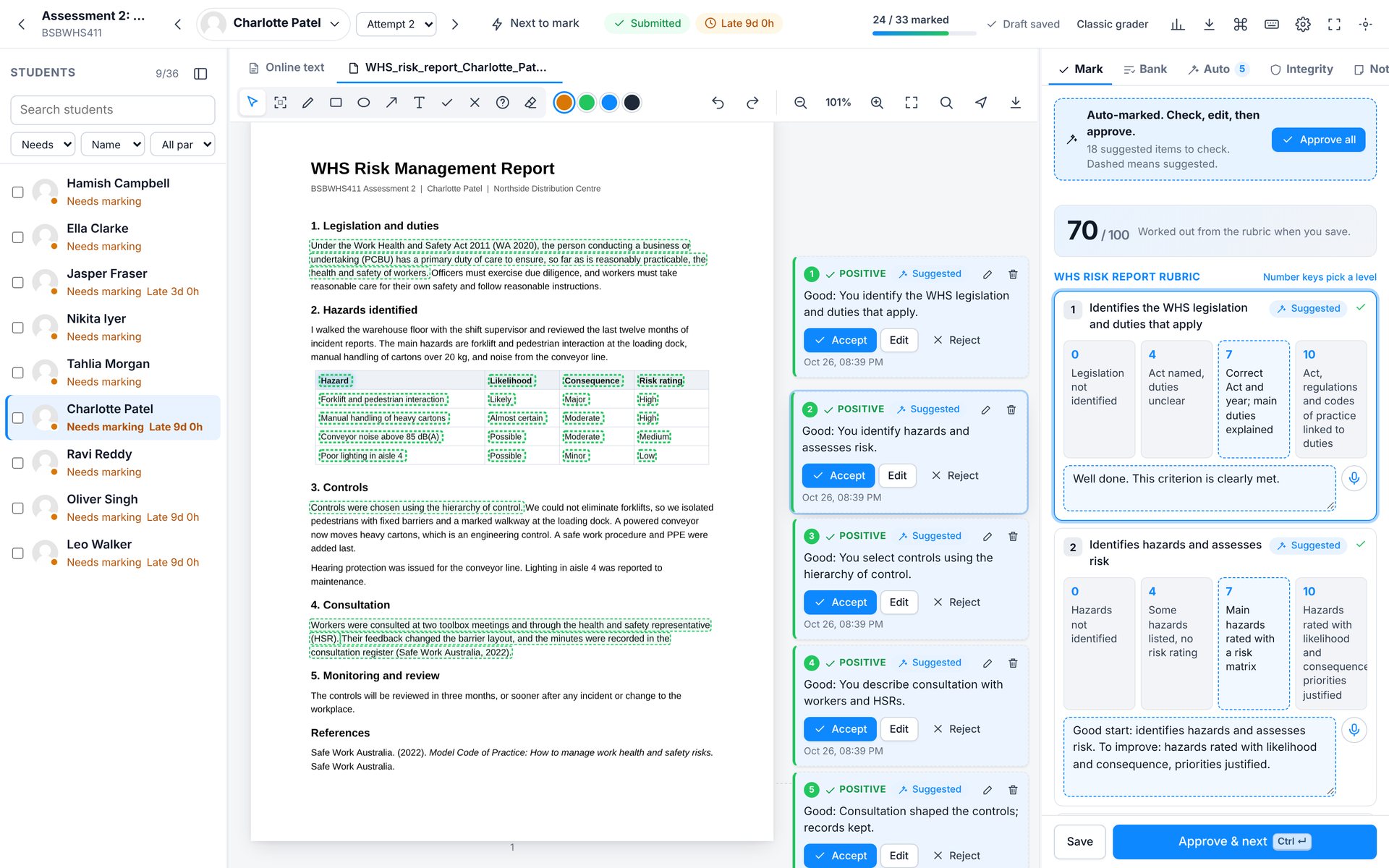
Task: Select Jasper Fraser's checkbox
Action: click(x=18, y=282)
